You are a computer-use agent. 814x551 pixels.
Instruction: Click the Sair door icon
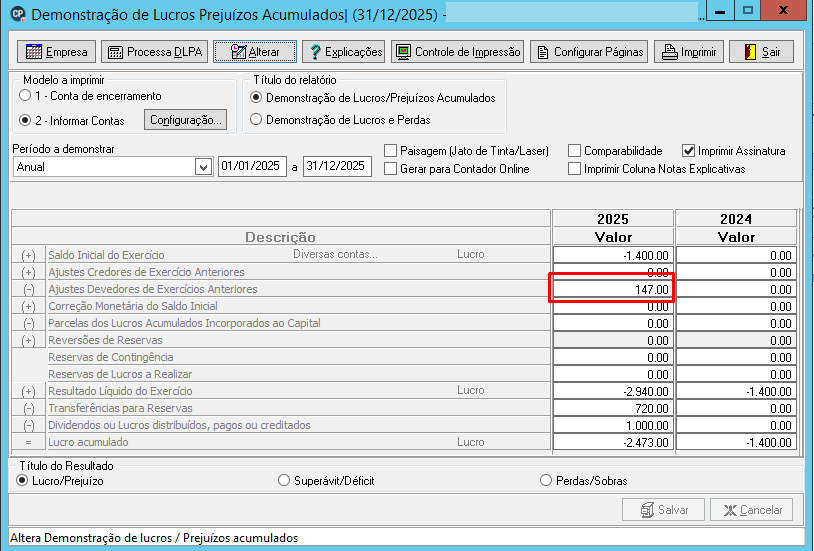coord(750,52)
